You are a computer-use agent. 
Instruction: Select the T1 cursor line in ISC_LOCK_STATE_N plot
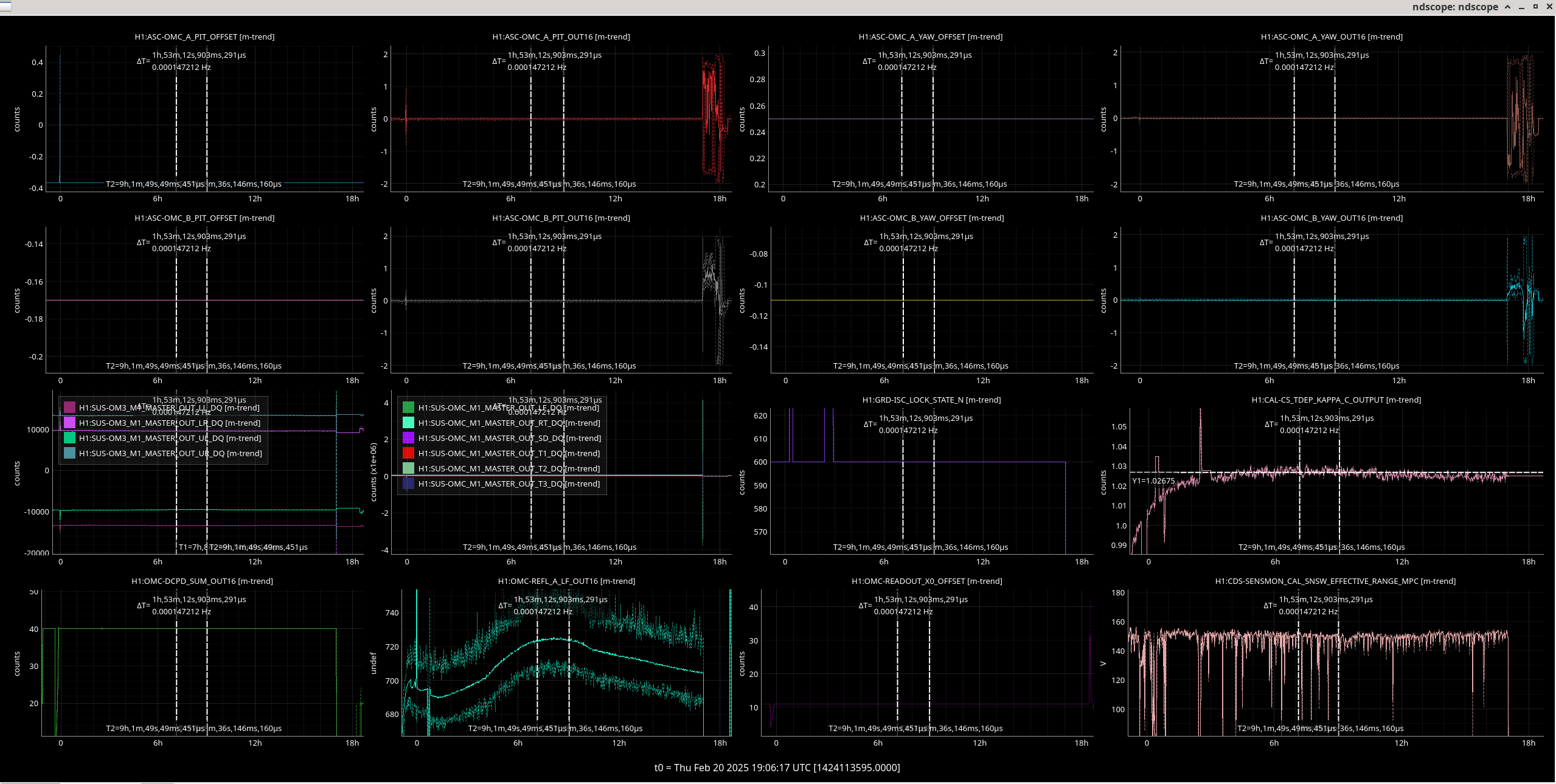point(903,480)
